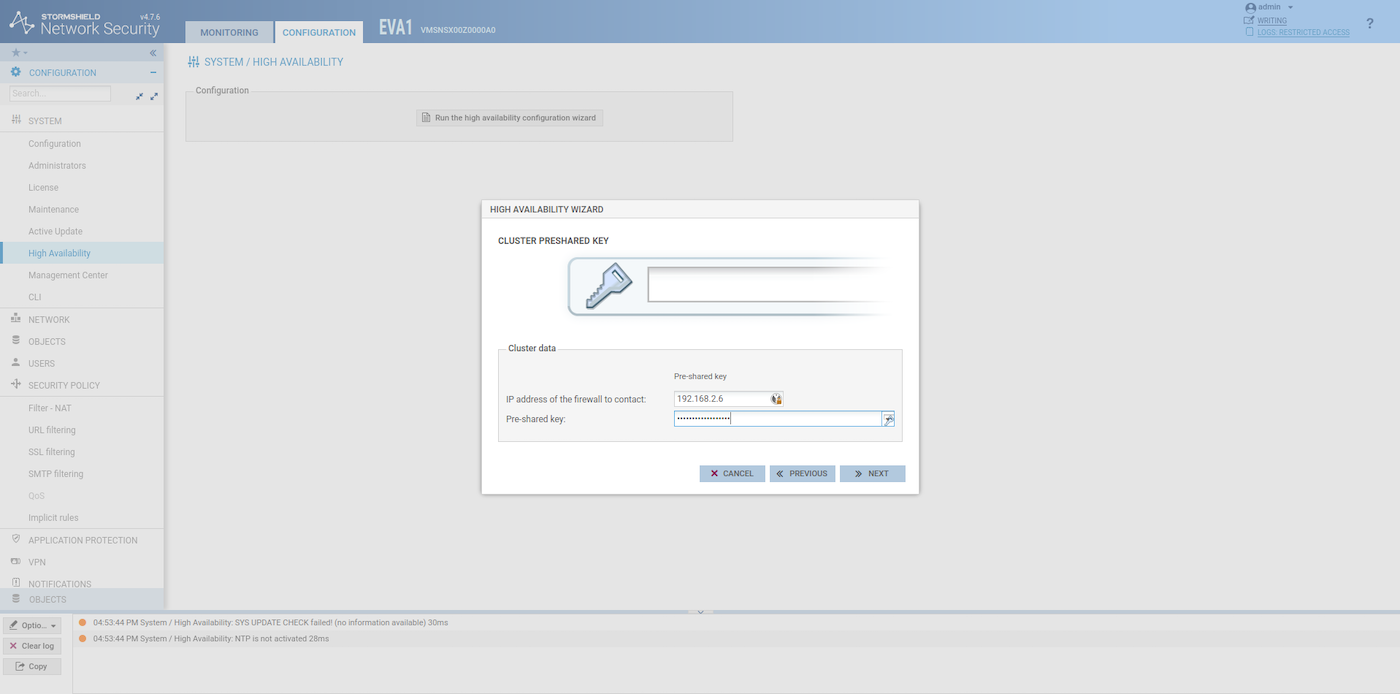The image size is (1400, 694).
Task: Expand all menus with the outward arrows icon
Action: [154, 97]
